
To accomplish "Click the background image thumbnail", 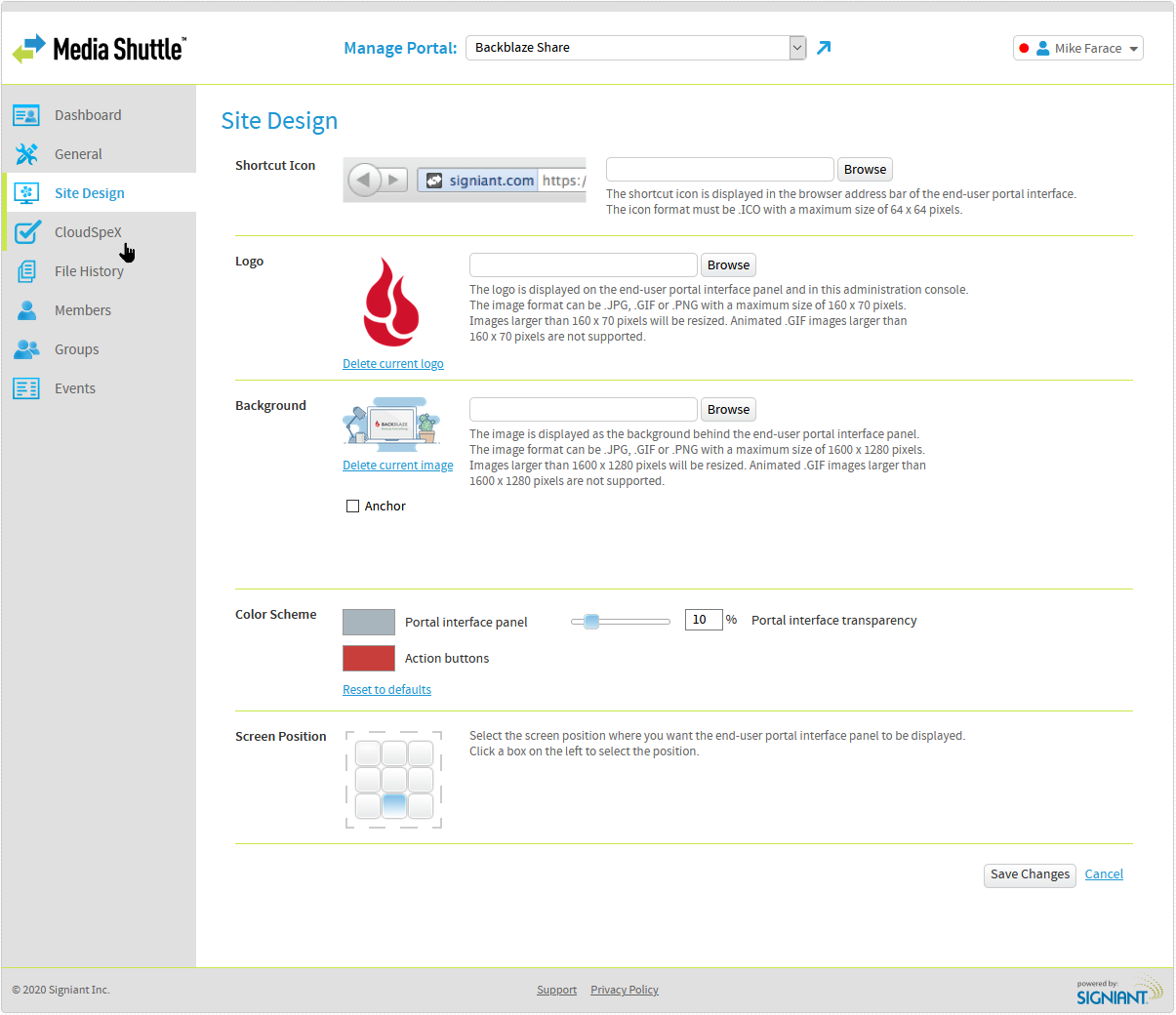I will click(392, 425).
